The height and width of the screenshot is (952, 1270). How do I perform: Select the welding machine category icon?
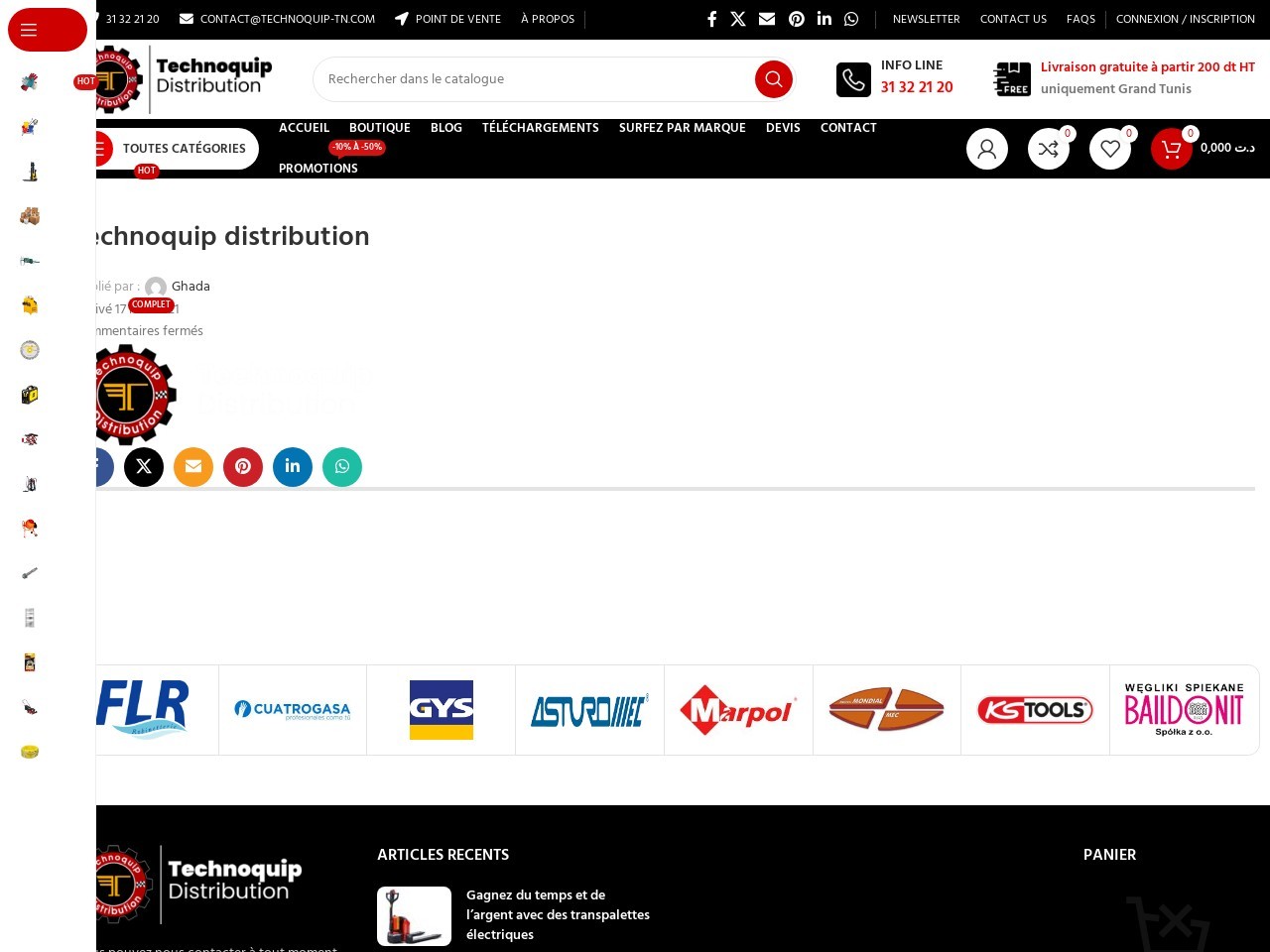pos(30,395)
